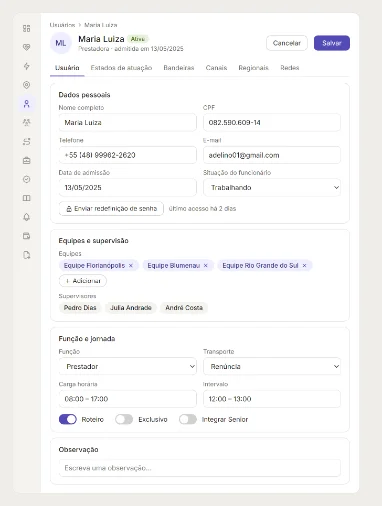The width and height of the screenshot is (382, 506).
Task: Click the Intervalo field showing 12:00 - 13:00
Action: 272,399
